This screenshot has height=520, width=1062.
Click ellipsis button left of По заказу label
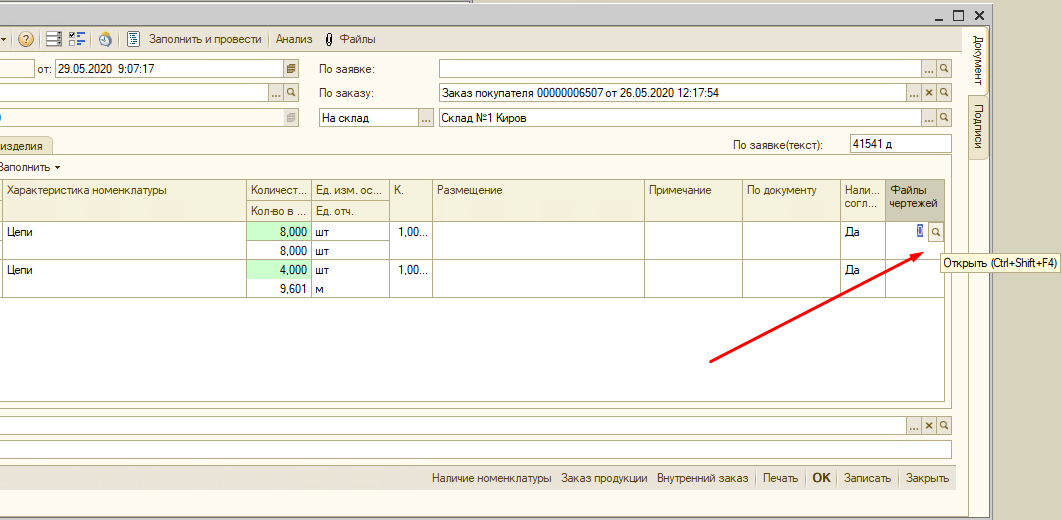pos(276,93)
